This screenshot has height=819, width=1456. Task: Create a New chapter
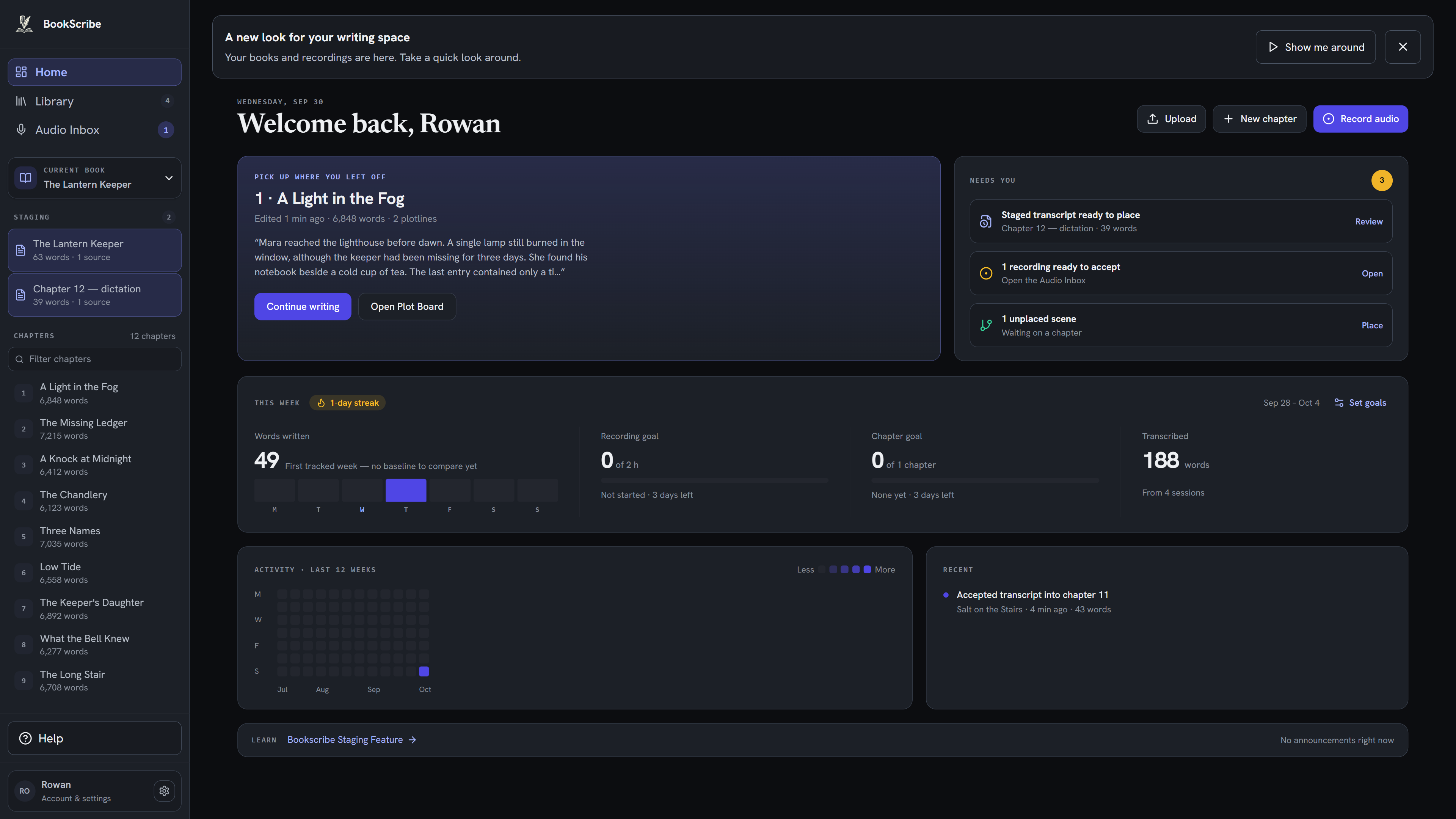[x=1259, y=119]
